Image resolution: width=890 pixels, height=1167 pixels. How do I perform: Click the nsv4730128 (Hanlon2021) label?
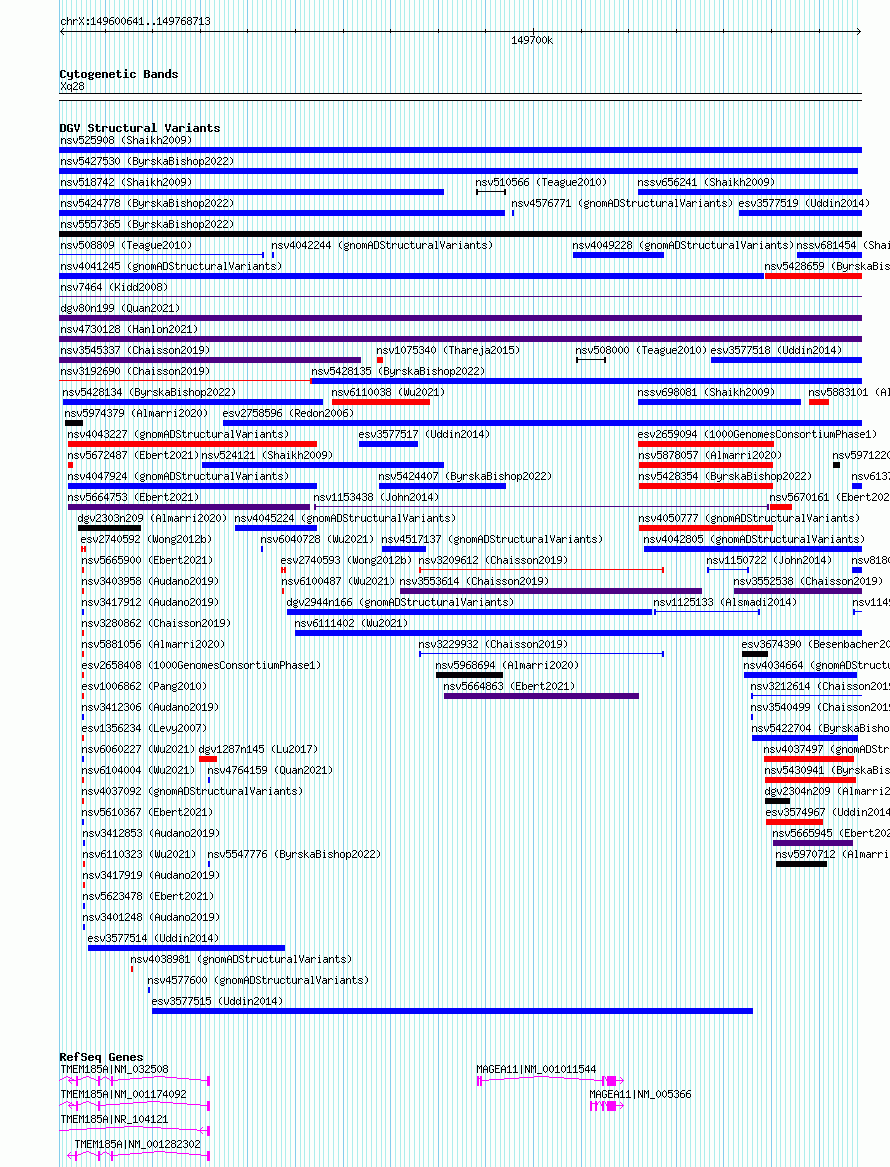pyautogui.click(x=129, y=329)
